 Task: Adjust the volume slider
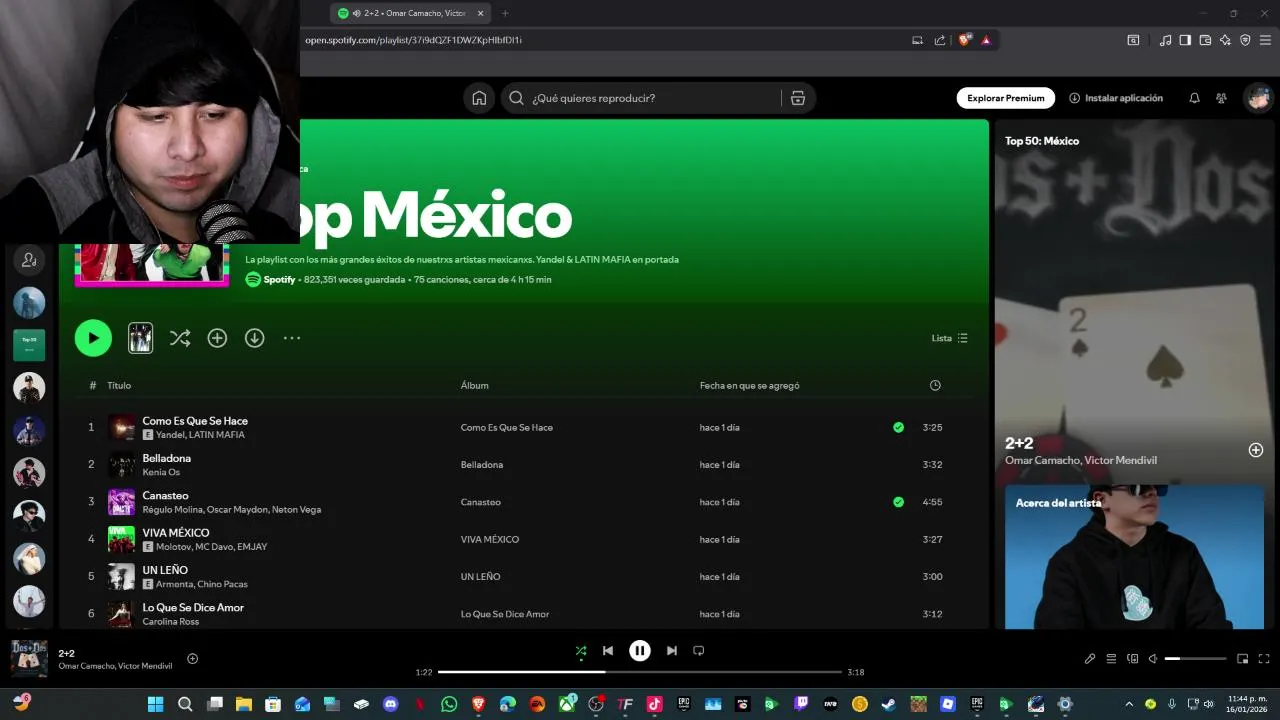(x=1195, y=659)
